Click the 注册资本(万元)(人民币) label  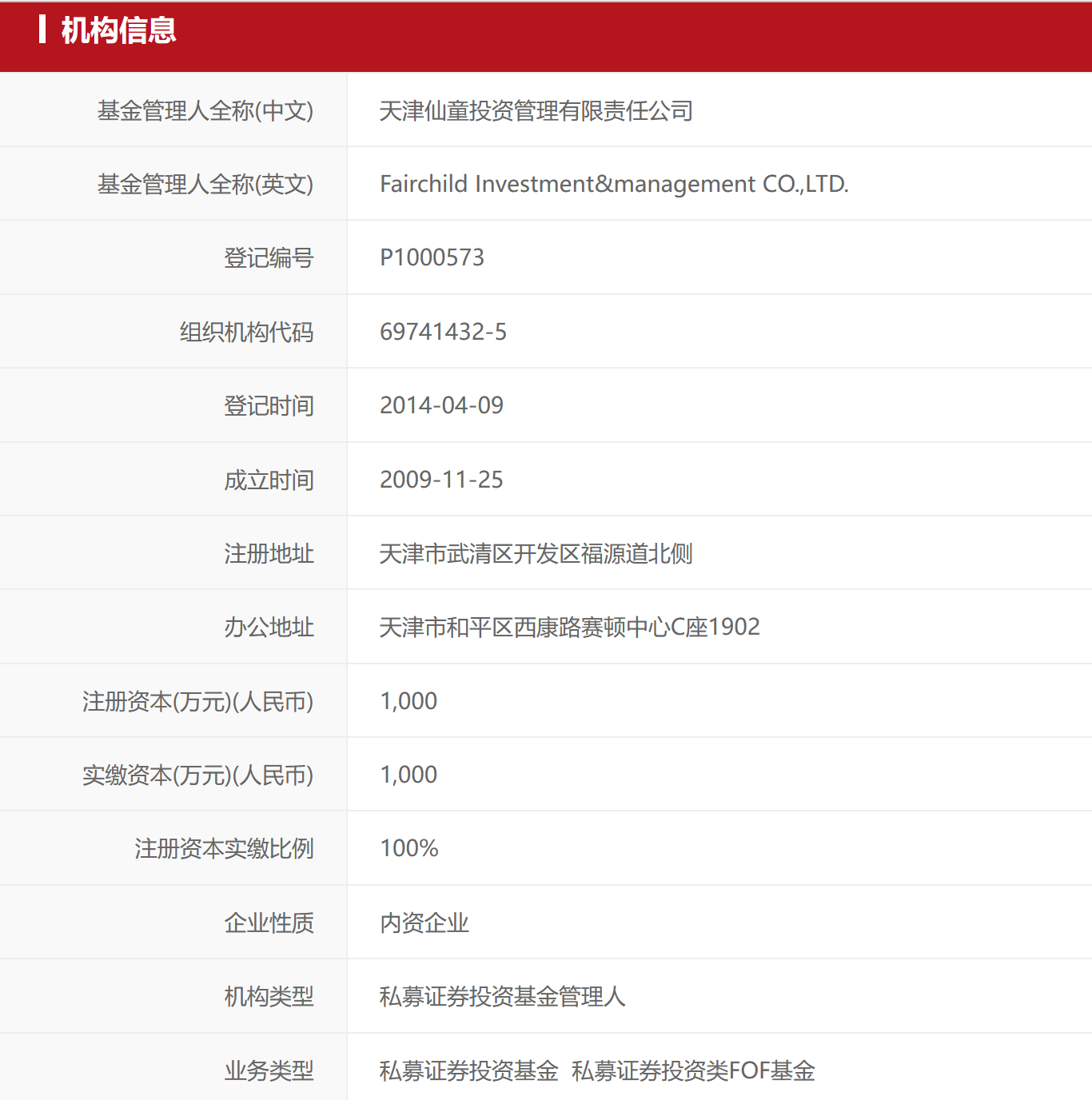(x=197, y=701)
